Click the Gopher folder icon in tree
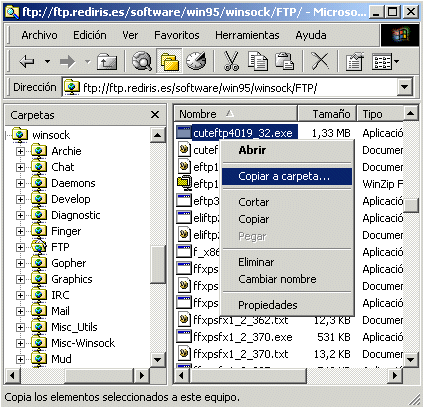Image resolution: width=423 pixels, height=407 pixels. point(39,263)
